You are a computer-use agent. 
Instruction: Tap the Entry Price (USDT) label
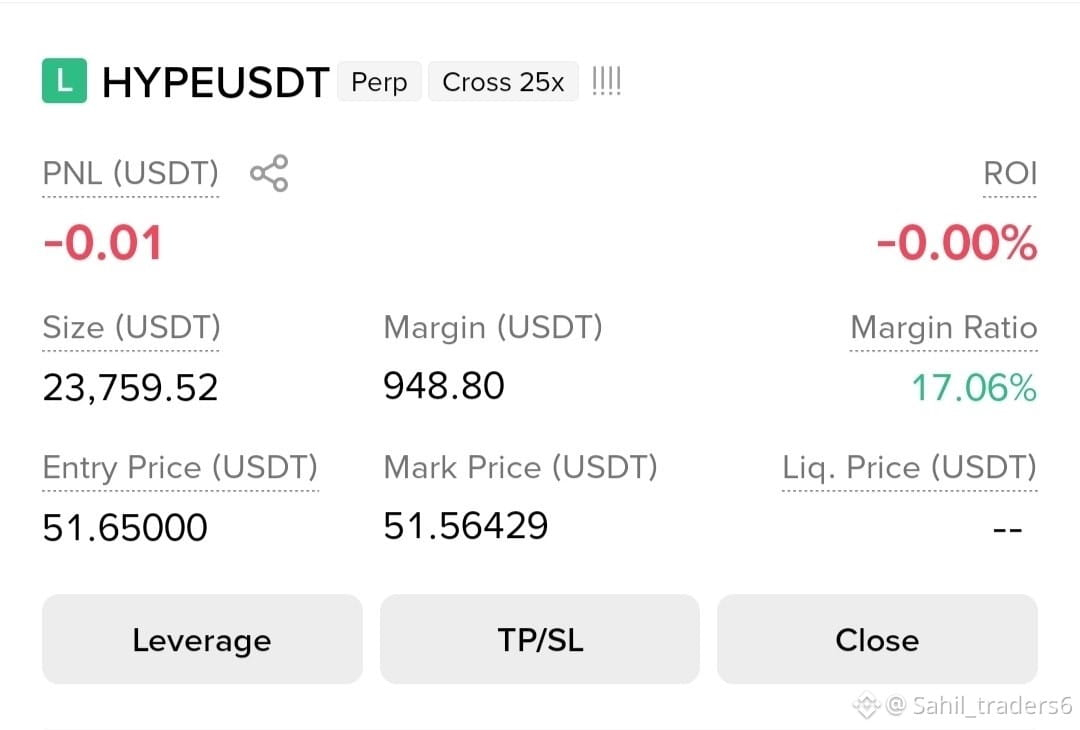[x=180, y=468]
